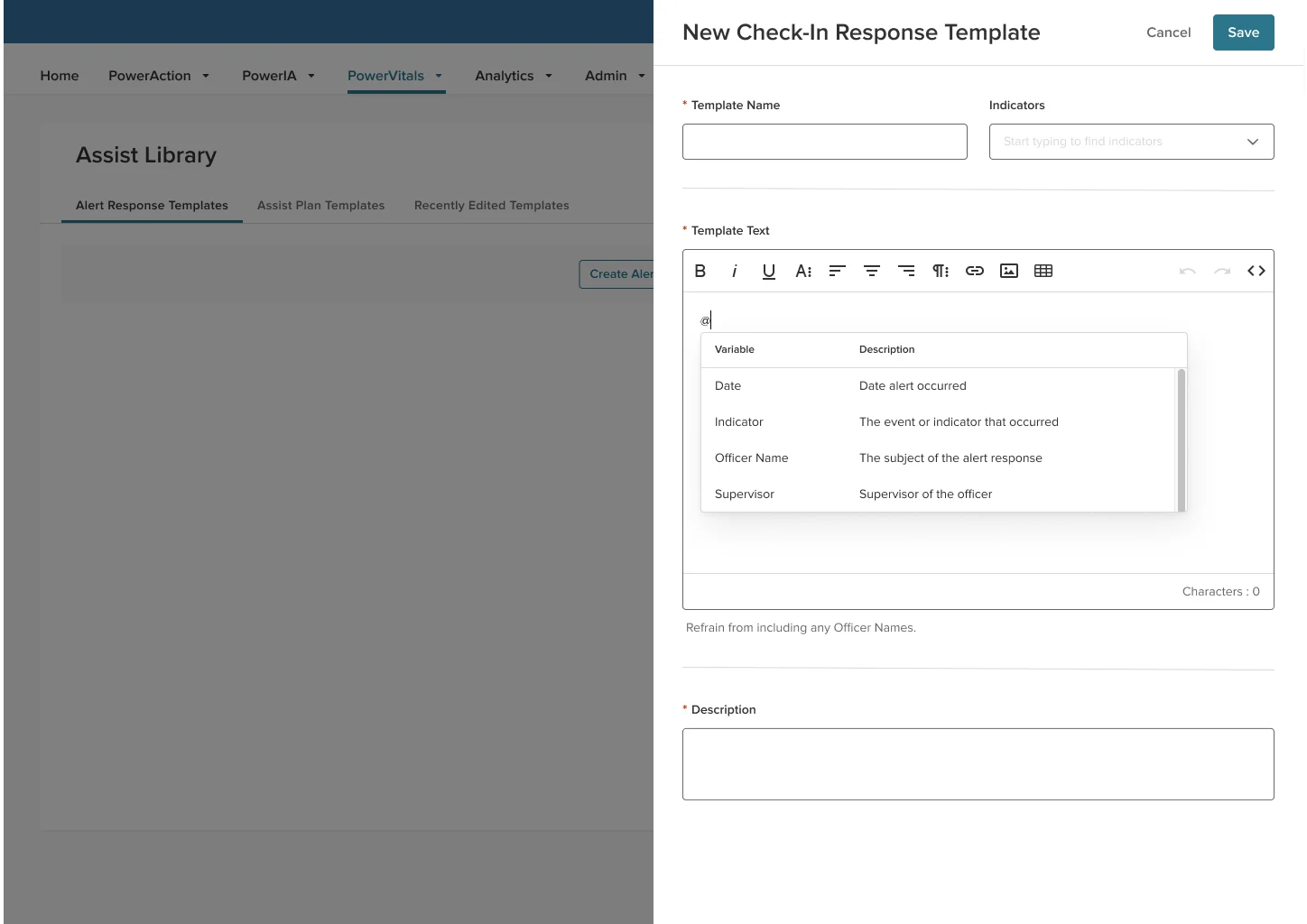Open Recently Edited Templates tab
This screenshot has width=1307, height=924.
(492, 206)
